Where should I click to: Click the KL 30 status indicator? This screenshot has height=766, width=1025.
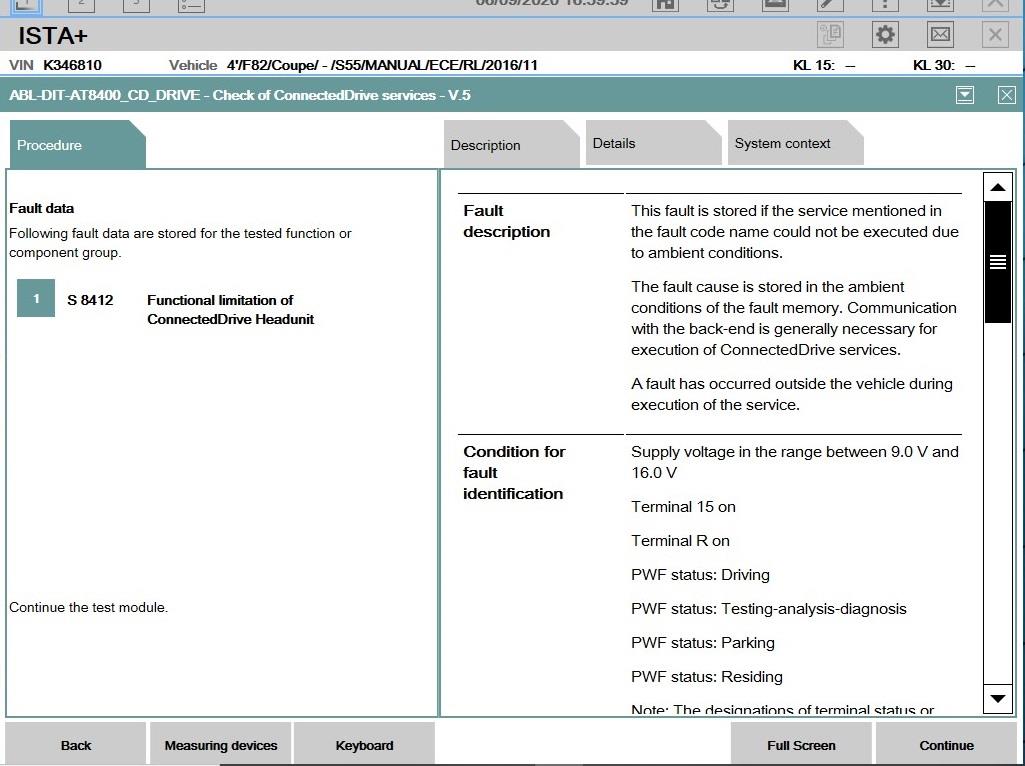click(944, 65)
